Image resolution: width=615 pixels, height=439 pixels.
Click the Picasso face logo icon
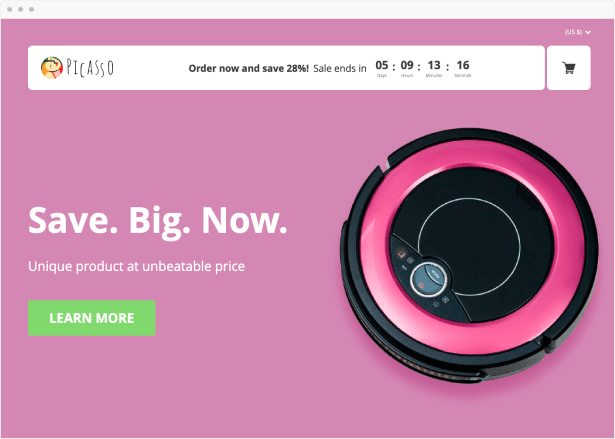pyautogui.click(x=52, y=67)
